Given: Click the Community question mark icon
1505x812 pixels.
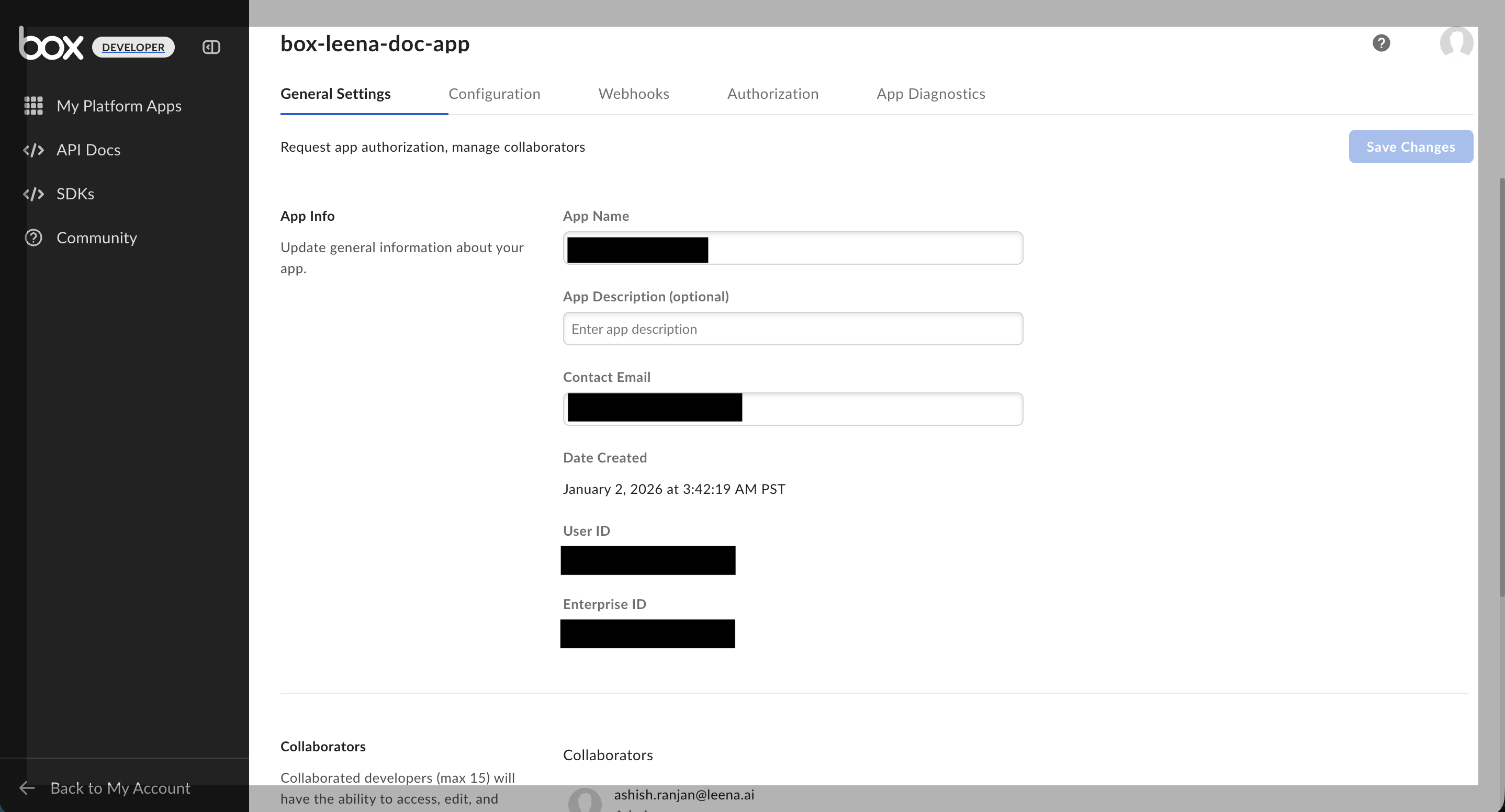Looking at the screenshot, I should [x=33, y=238].
